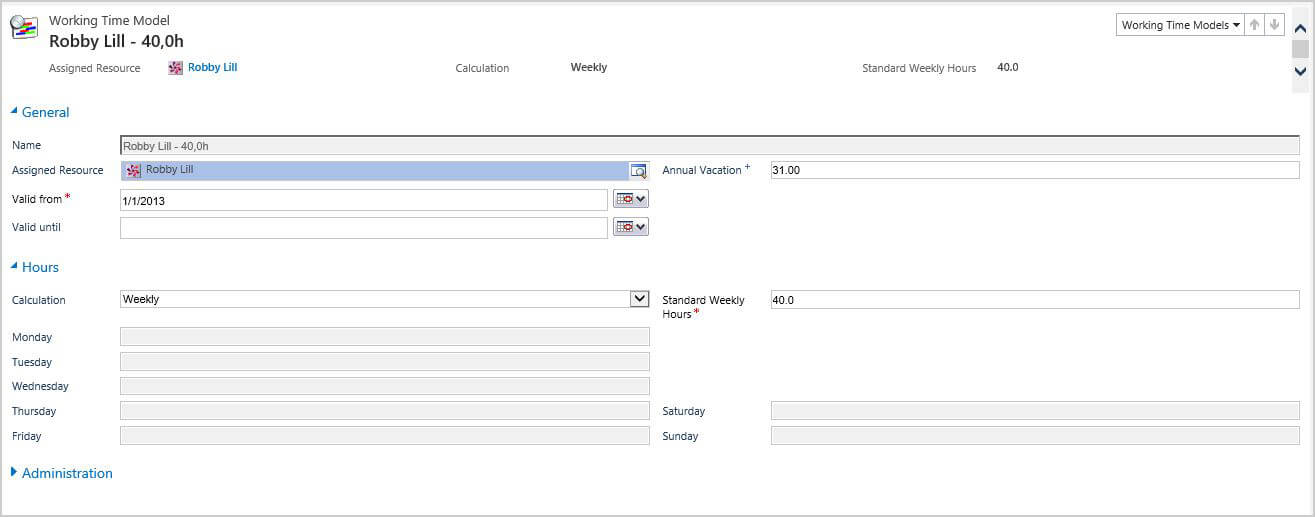Click the Monday hours field
1315x517 pixels.
point(385,337)
